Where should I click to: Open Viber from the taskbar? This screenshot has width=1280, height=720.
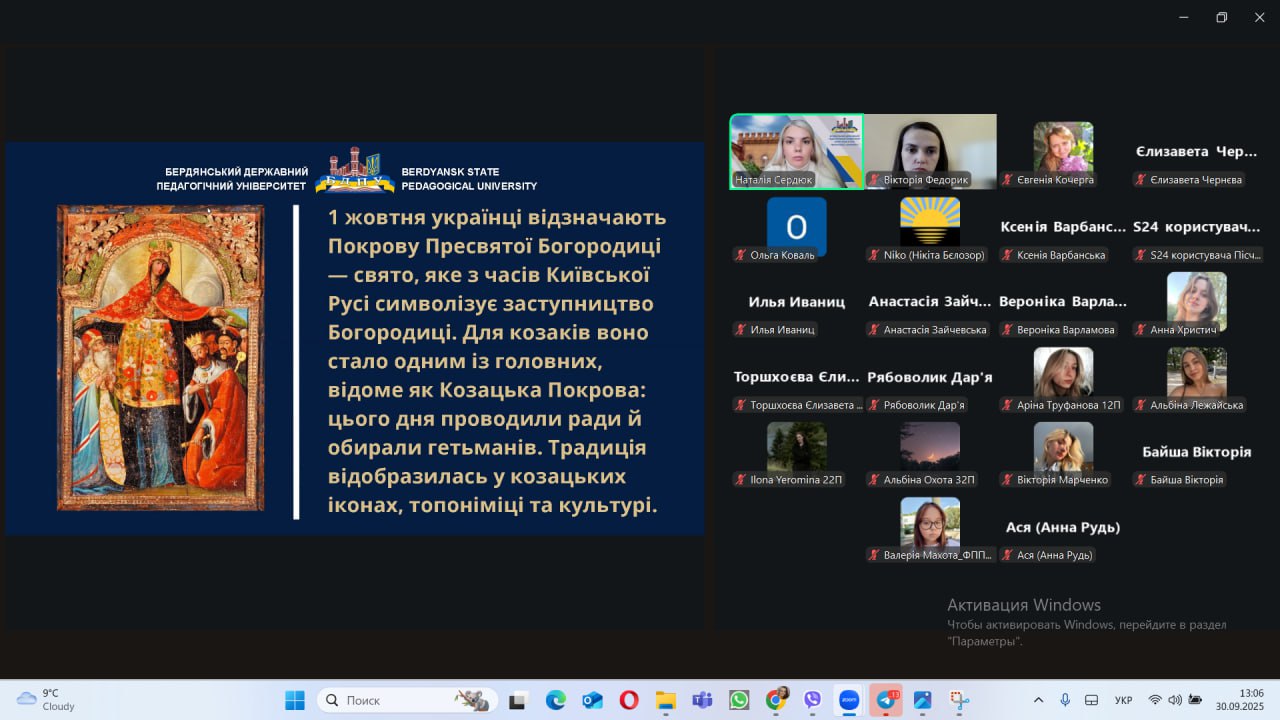coord(812,700)
